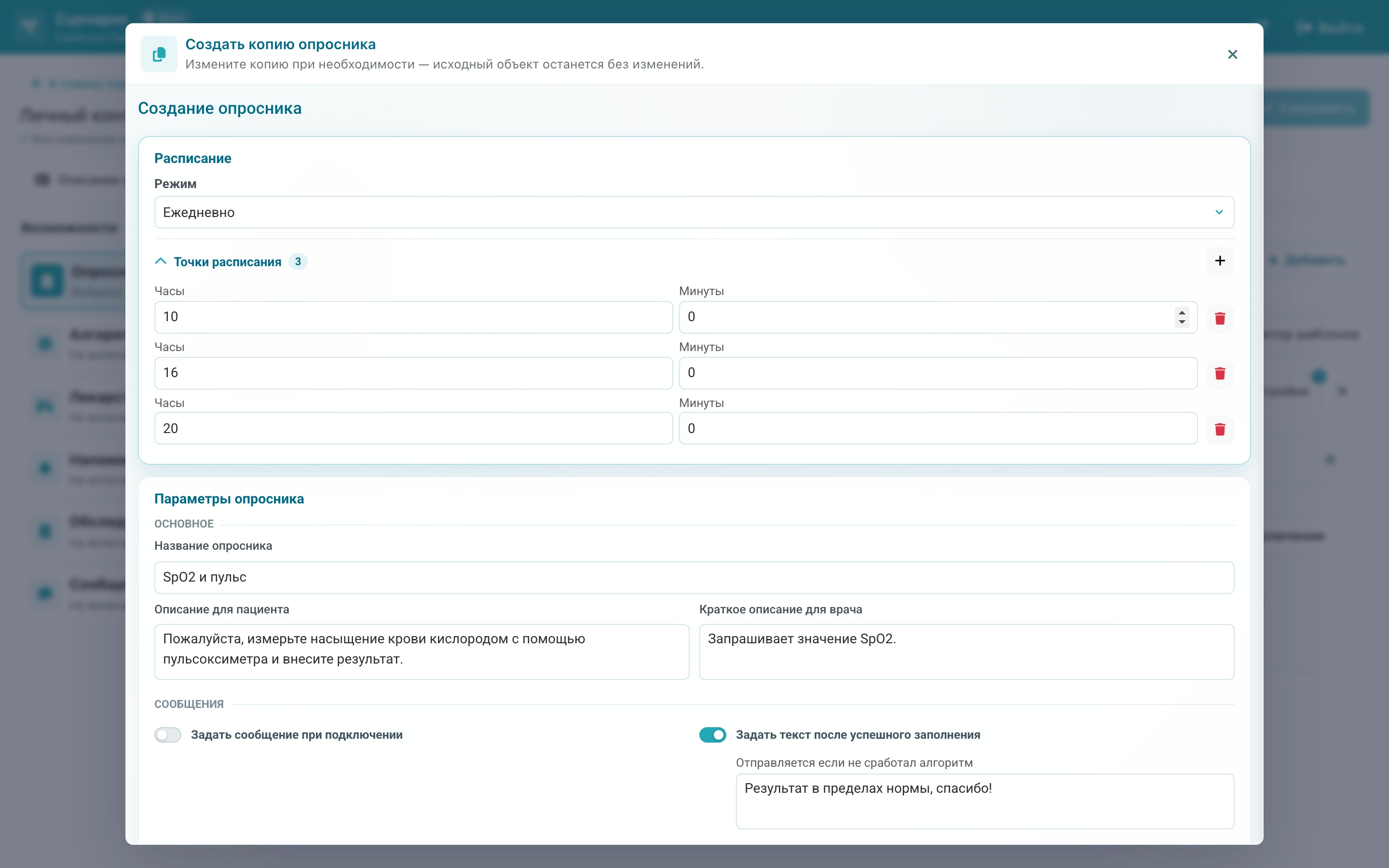Viewport: 1389px width, 868px height.
Task: Enable Задать сообщение при подключении toggle
Action: pos(168,735)
